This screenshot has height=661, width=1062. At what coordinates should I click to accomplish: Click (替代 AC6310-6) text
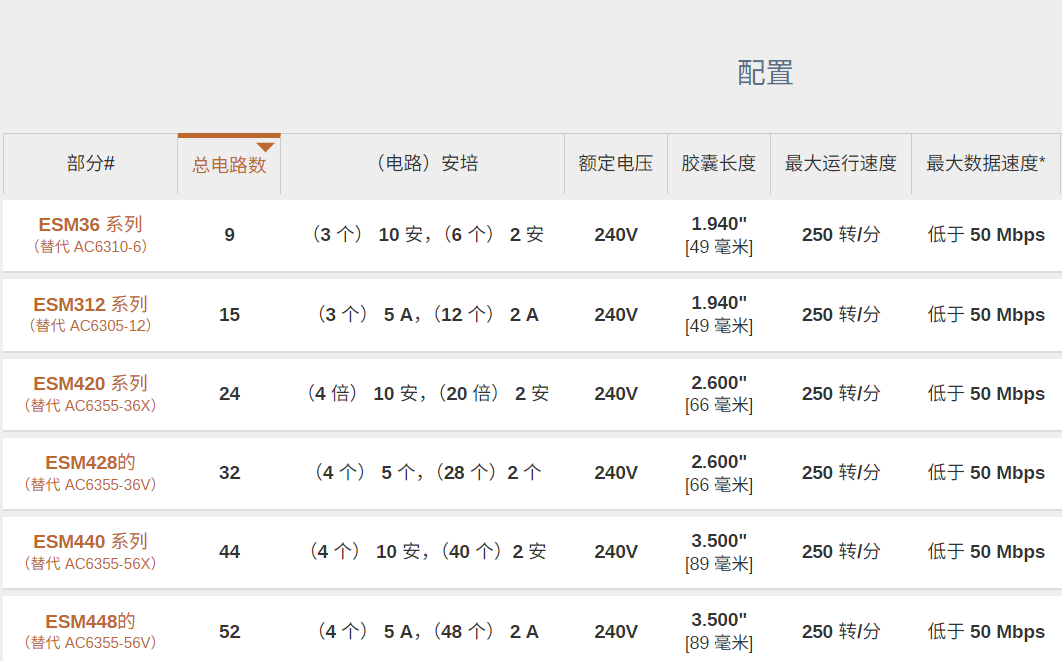coord(90,247)
